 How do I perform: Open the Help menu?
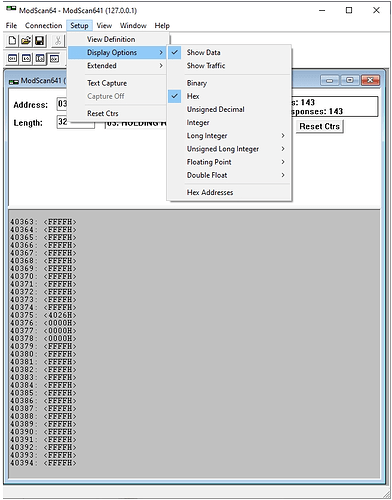point(162,26)
